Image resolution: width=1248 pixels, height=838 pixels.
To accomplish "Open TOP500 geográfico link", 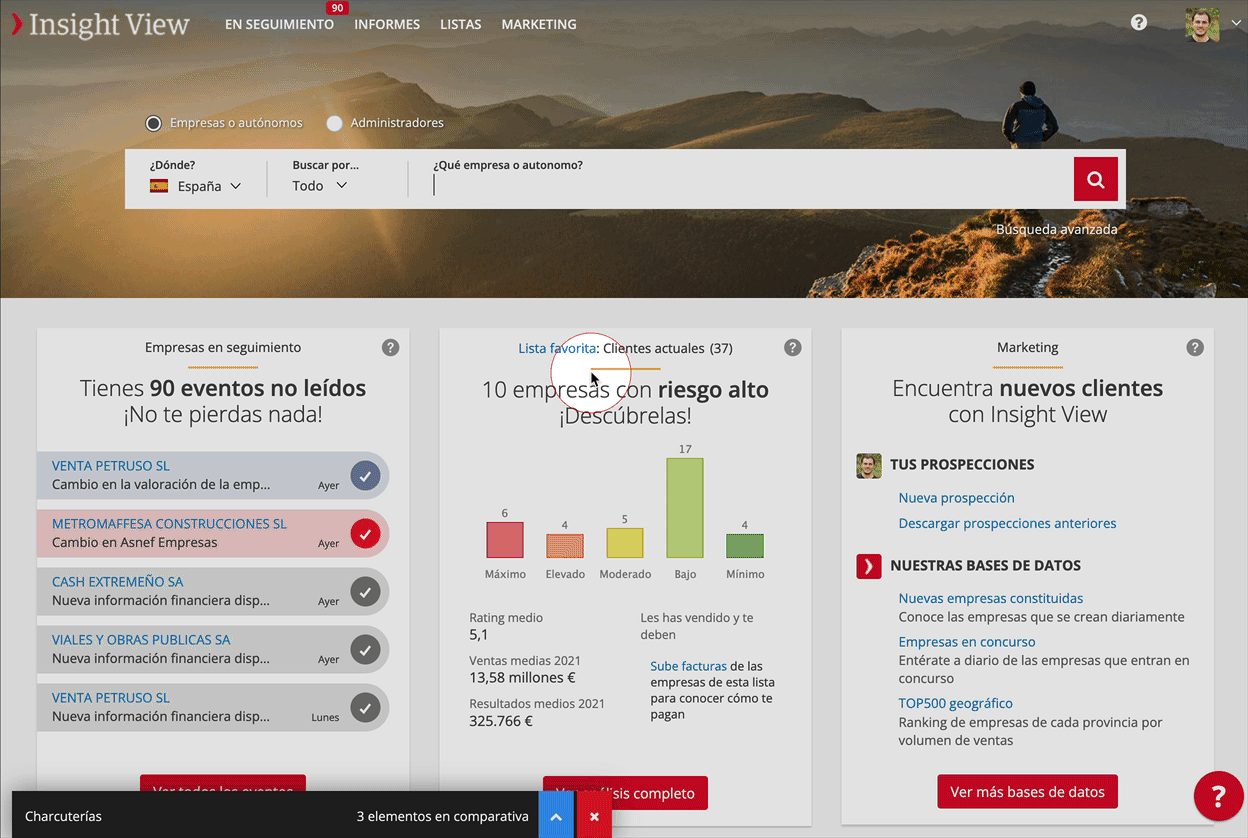I will coord(955,704).
